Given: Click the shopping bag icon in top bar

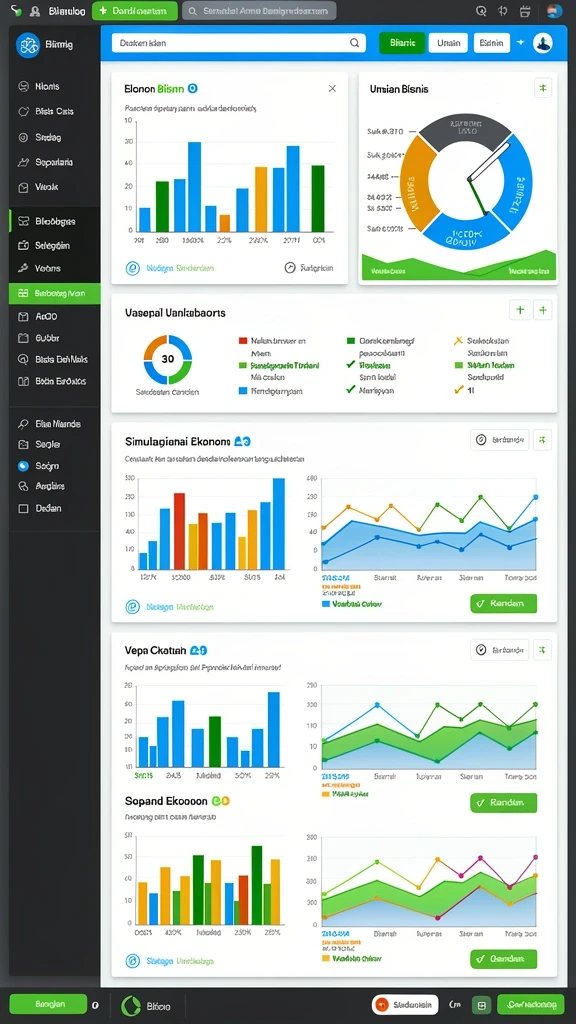Looking at the screenshot, I should tap(524, 10).
